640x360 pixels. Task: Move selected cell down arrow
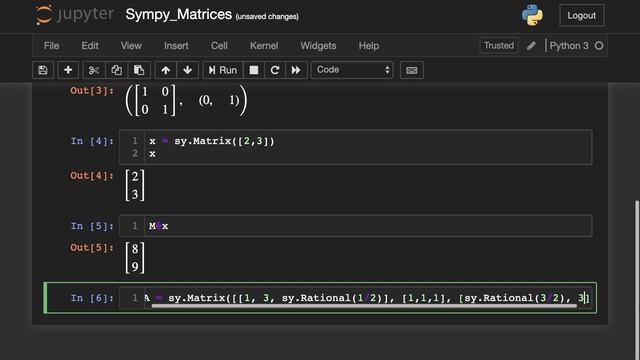point(188,70)
